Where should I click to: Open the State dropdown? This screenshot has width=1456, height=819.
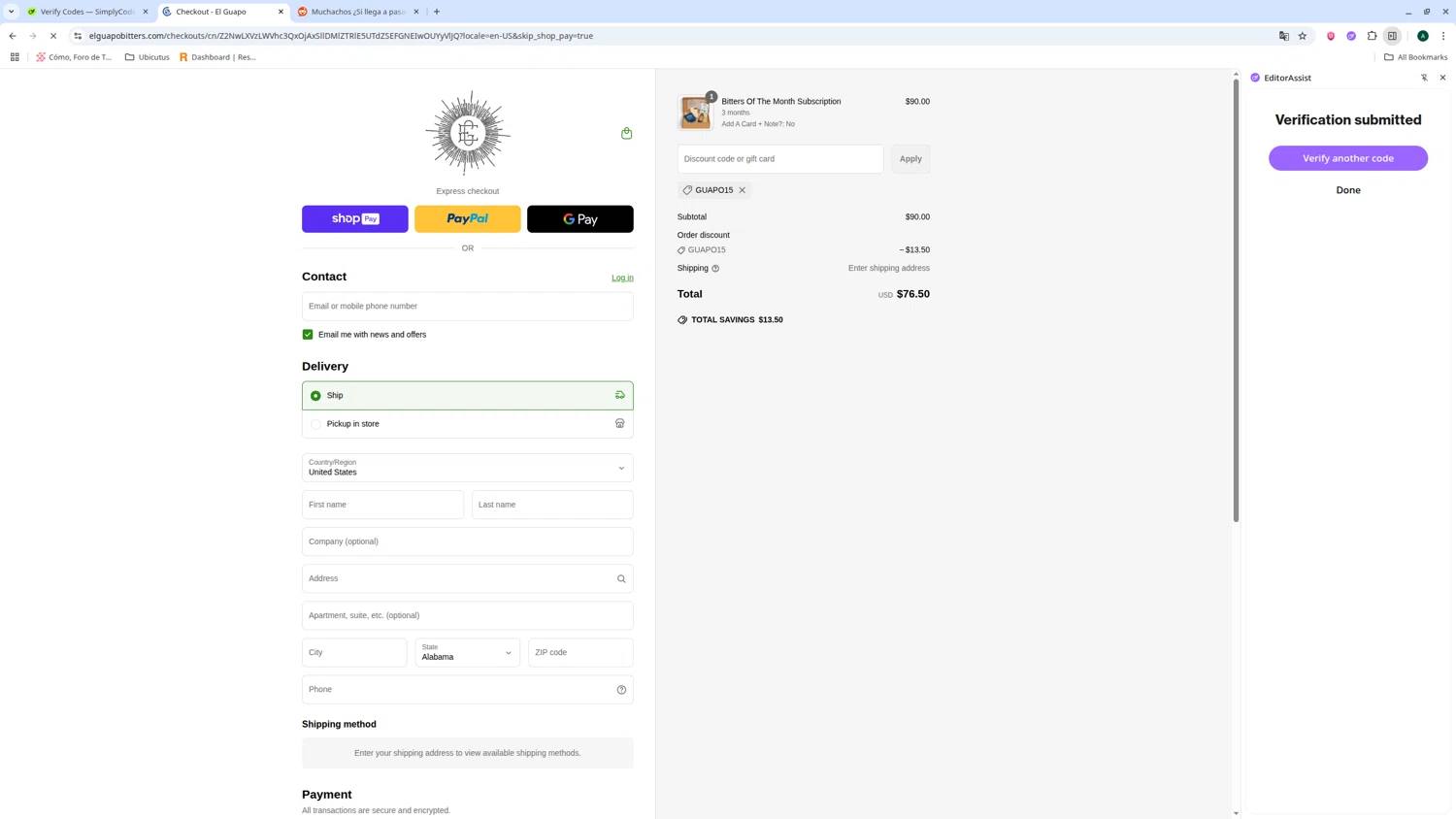[468, 652]
